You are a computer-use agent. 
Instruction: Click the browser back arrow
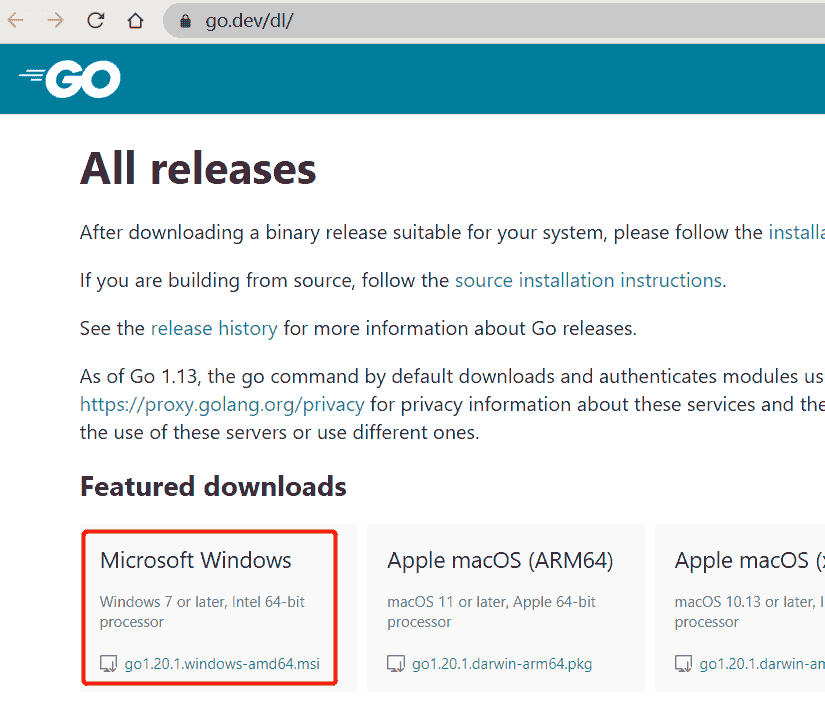point(16,20)
